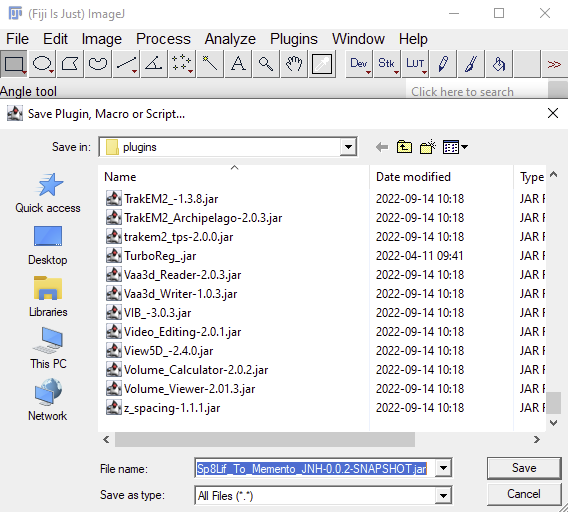Select the Multi-point tool
The image size is (568, 512).
point(182,64)
